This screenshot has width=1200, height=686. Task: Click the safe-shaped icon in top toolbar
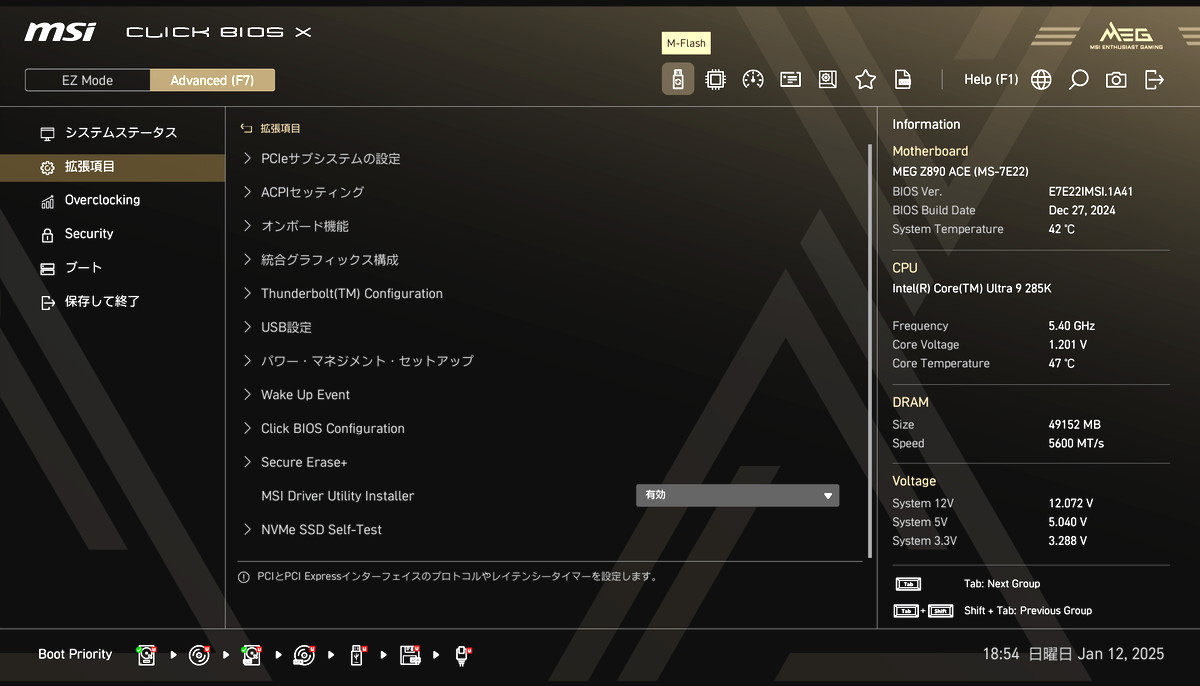[x=828, y=79]
